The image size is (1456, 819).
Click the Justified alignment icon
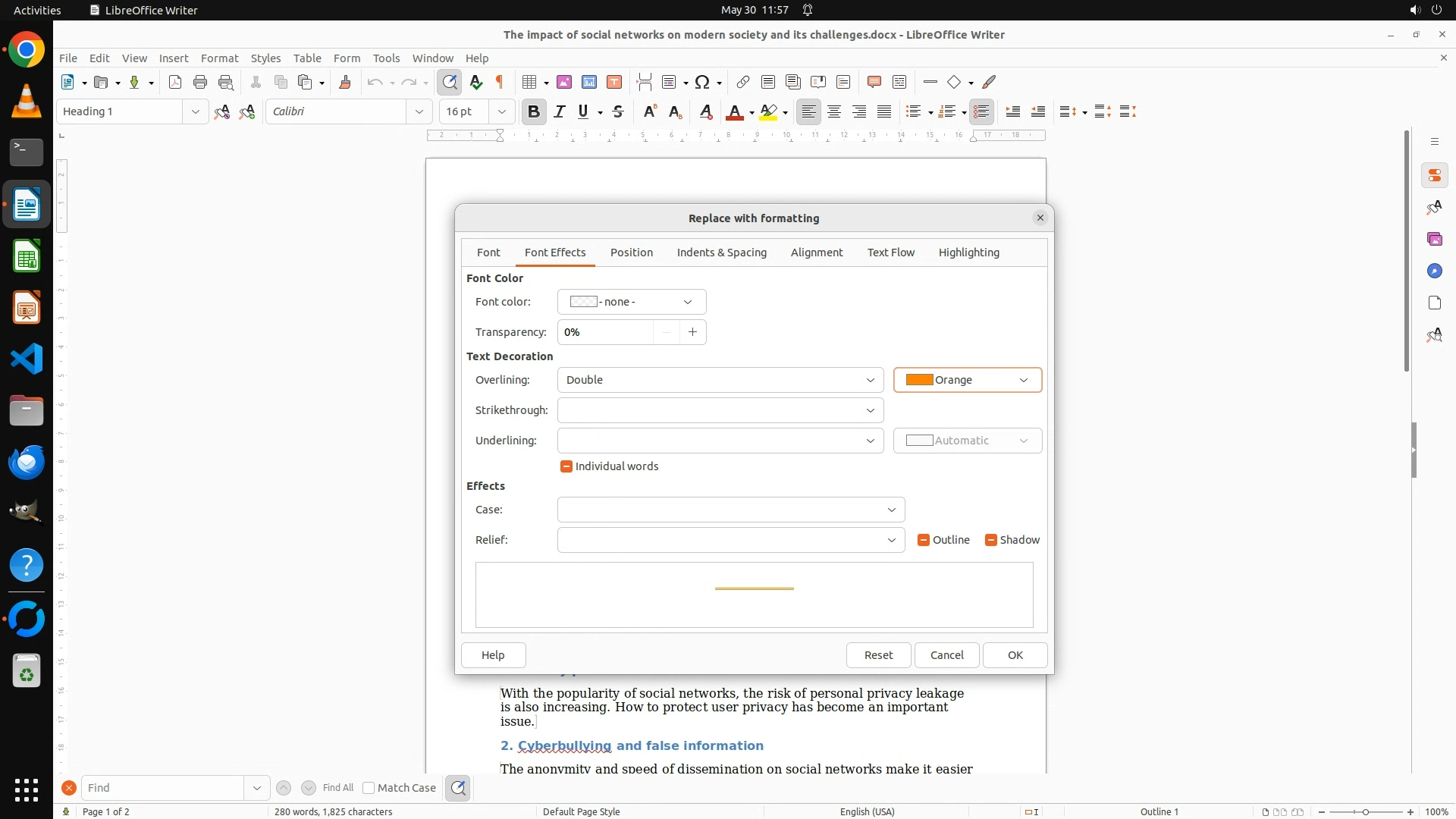point(884,111)
